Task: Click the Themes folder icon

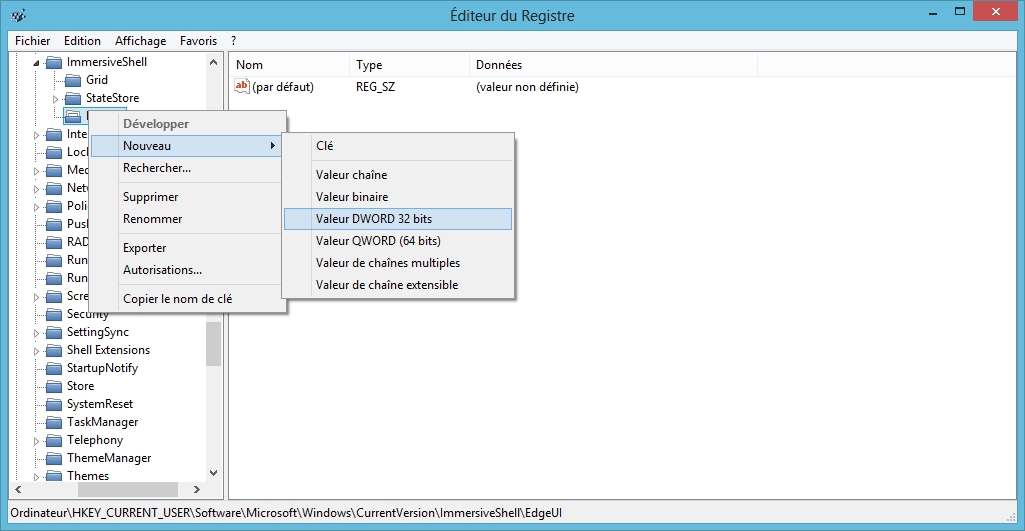Action: (x=54, y=476)
